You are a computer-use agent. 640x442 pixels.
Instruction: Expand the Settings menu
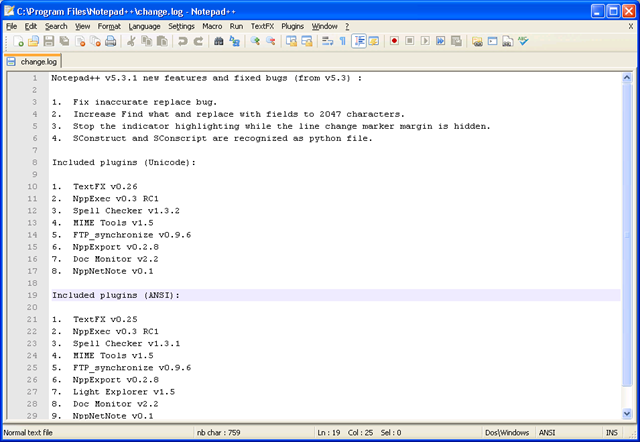[x=181, y=25]
